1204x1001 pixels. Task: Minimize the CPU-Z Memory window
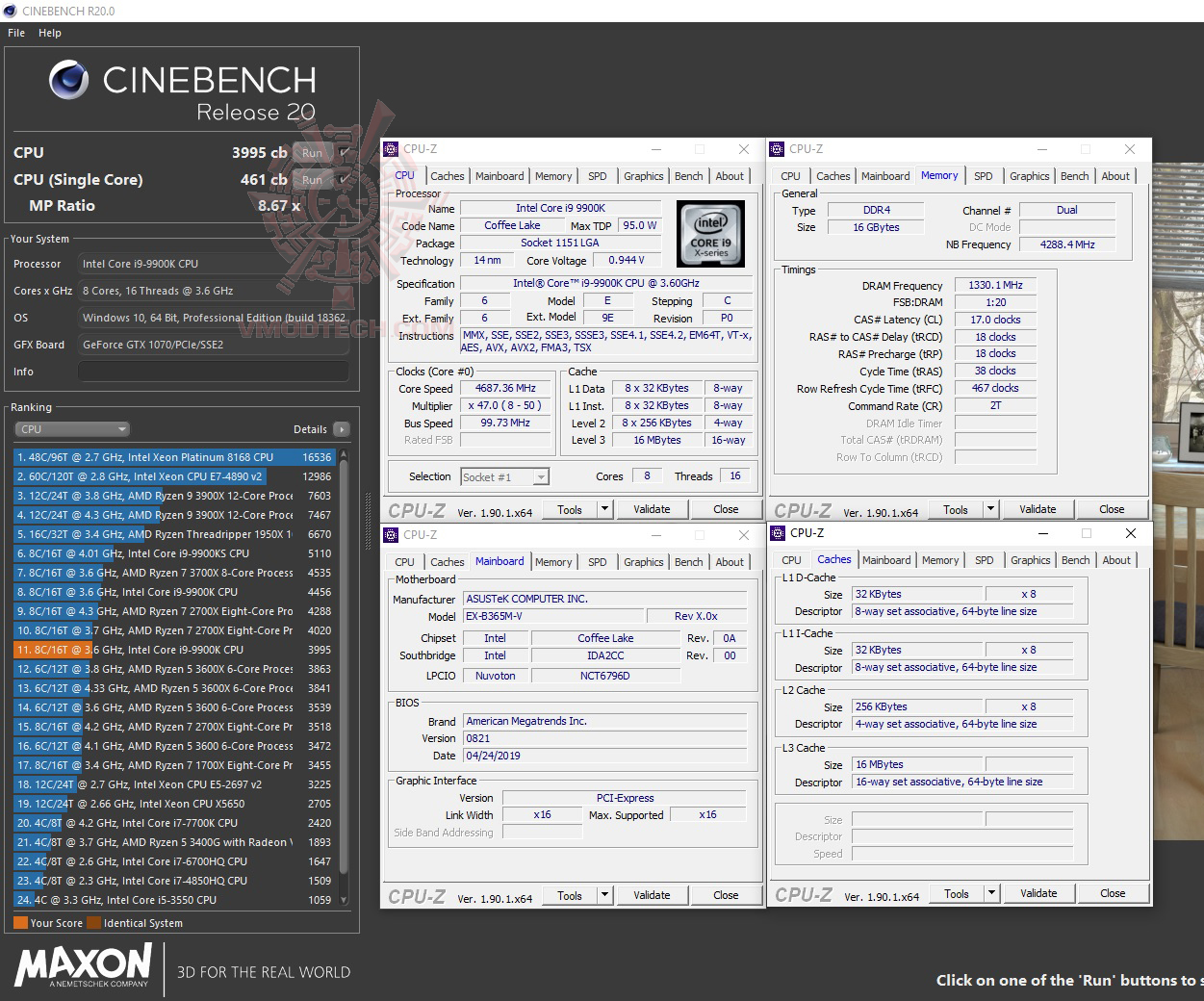pos(1041,149)
